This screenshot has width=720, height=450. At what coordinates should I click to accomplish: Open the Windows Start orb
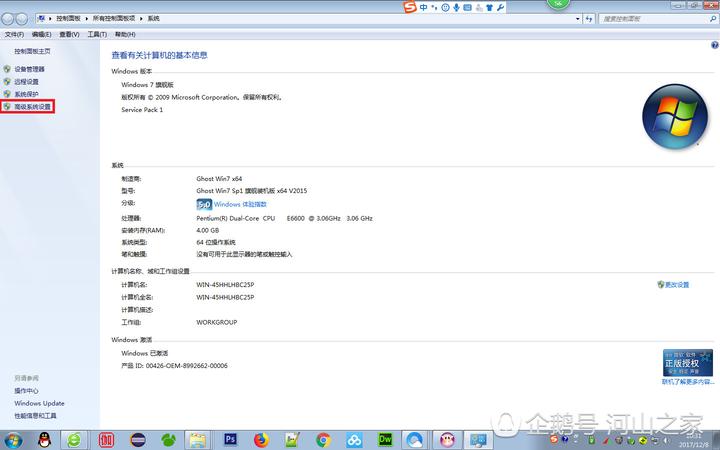[x=12, y=441]
